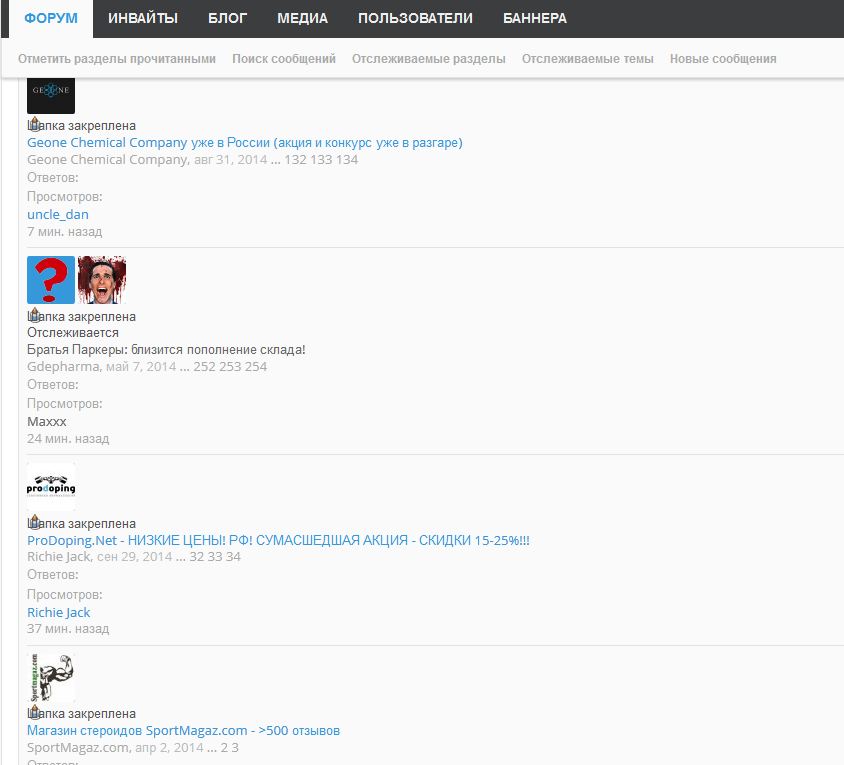Open the ПОЛЬЗОВАТЕЛИ tab
The height and width of the screenshot is (765, 844).
click(415, 18)
